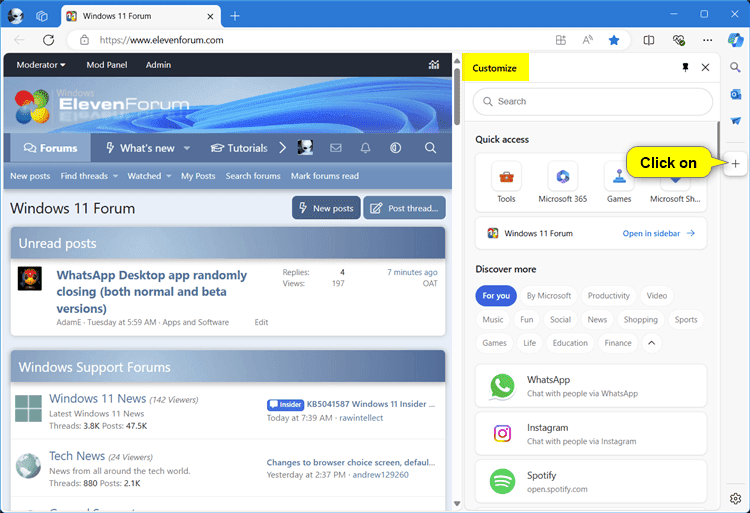Select the Forums navigation tab
750x513 pixels.
(51, 148)
